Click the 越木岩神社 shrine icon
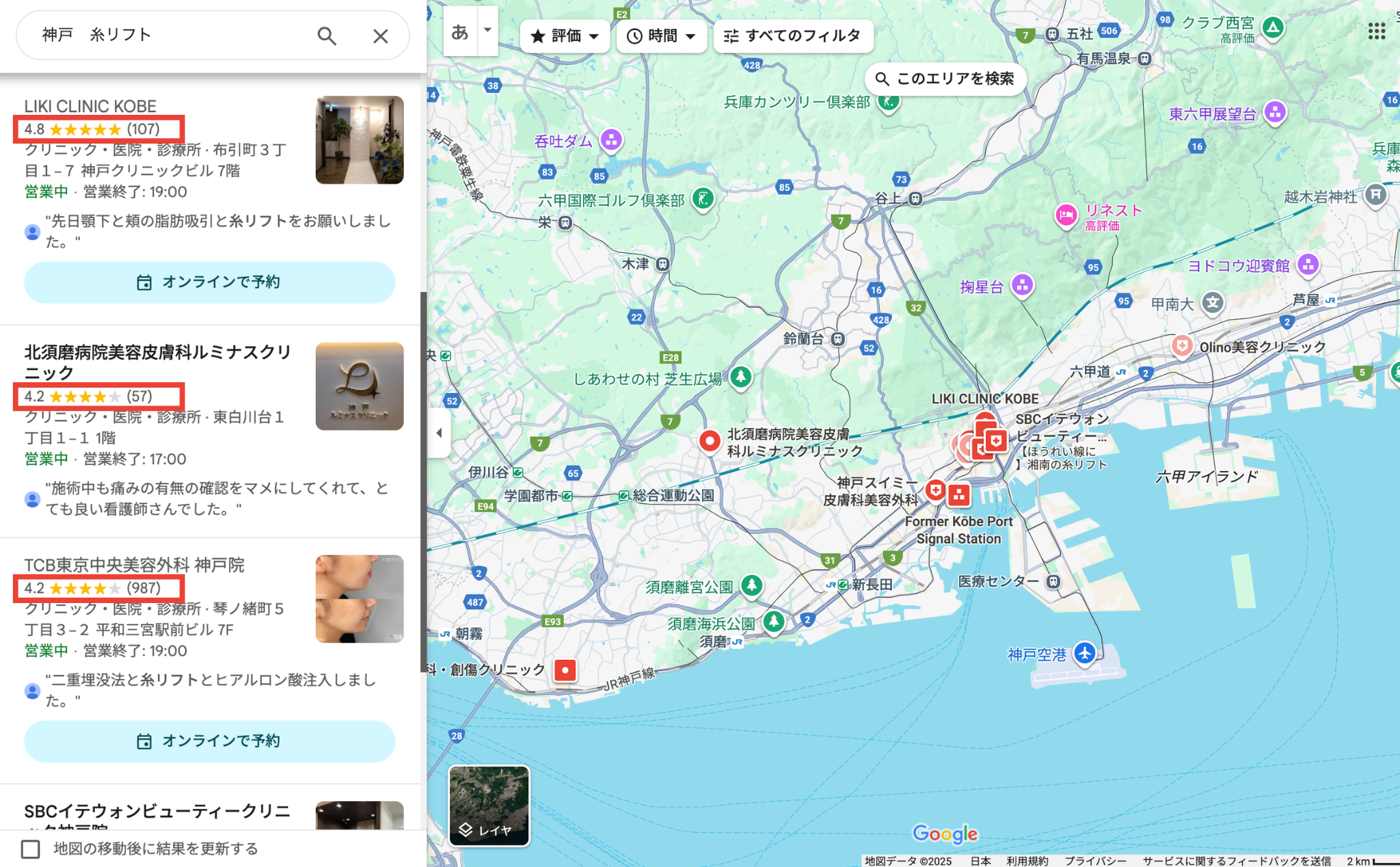 pos(1375,196)
